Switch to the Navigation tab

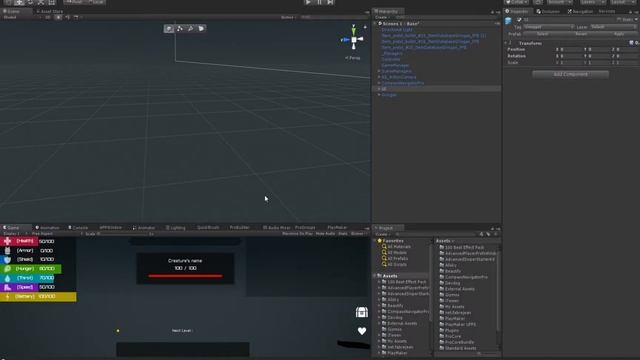coord(580,11)
